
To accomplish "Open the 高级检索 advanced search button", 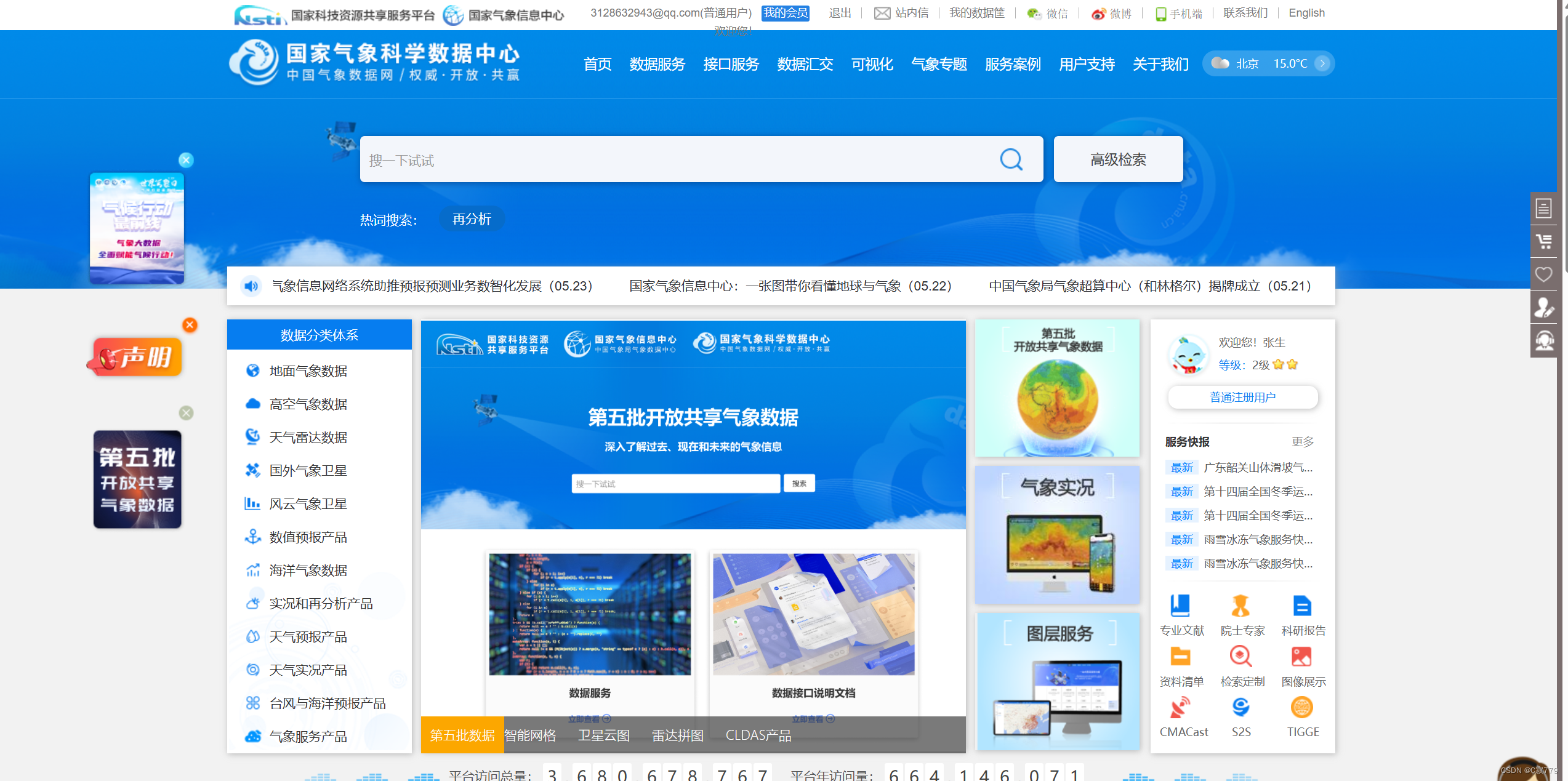I will pos(1118,159).
